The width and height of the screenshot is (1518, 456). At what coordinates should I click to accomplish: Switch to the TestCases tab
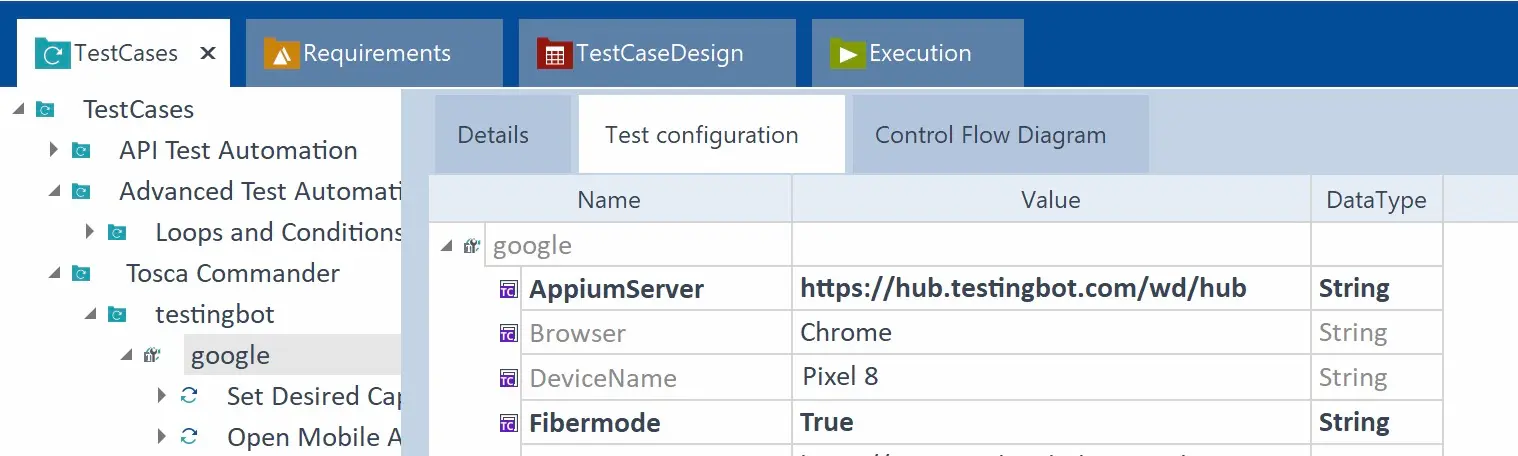(x=124, y=53)
